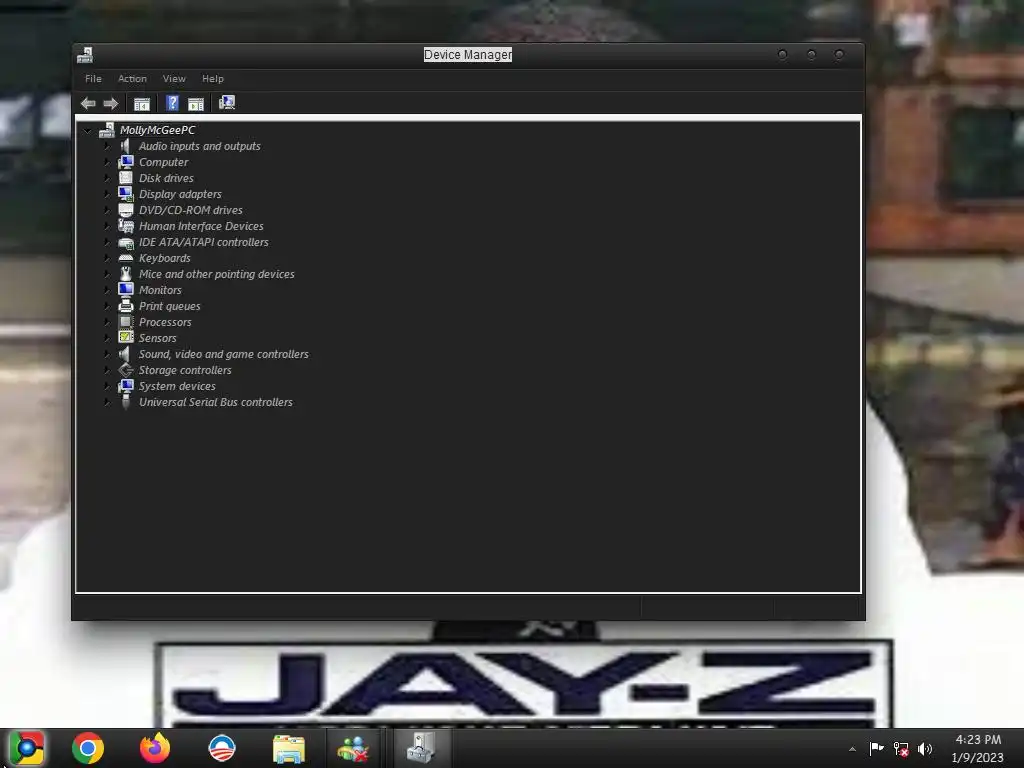Click the Device Manager taskbar button

coord(421,748)
